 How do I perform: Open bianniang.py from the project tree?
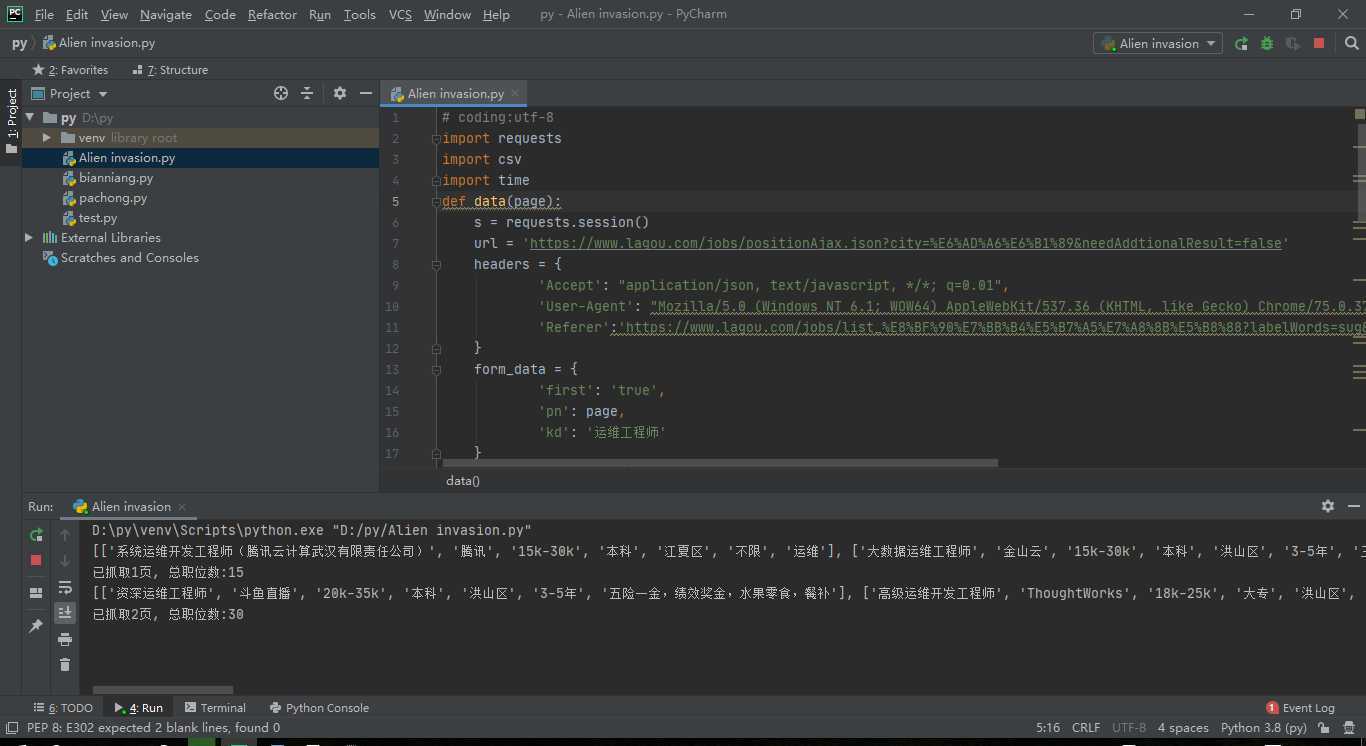point(115,178)
